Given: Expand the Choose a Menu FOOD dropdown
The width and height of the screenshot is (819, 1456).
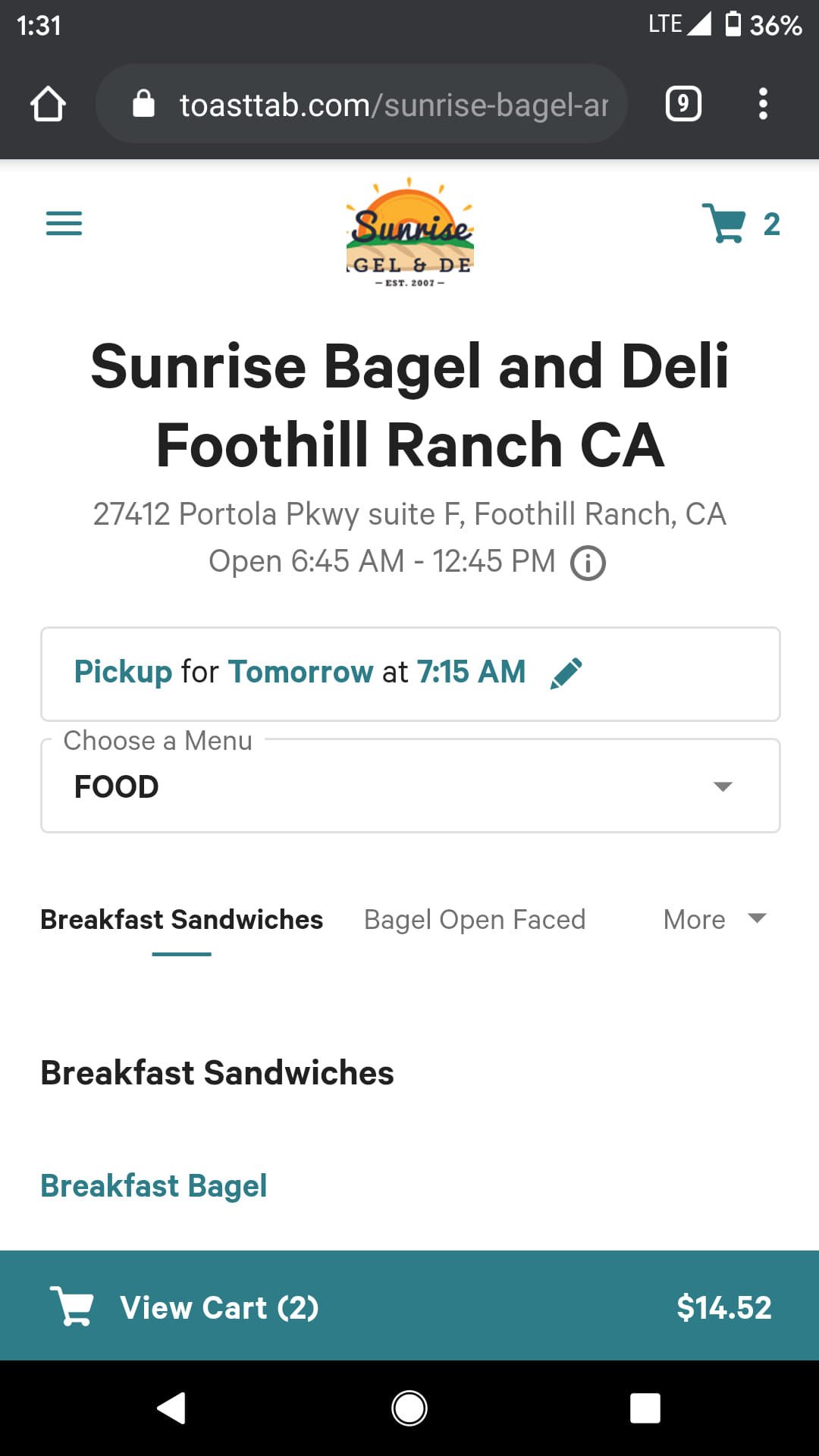Looking at the screenshot, I should coord(409,786).
